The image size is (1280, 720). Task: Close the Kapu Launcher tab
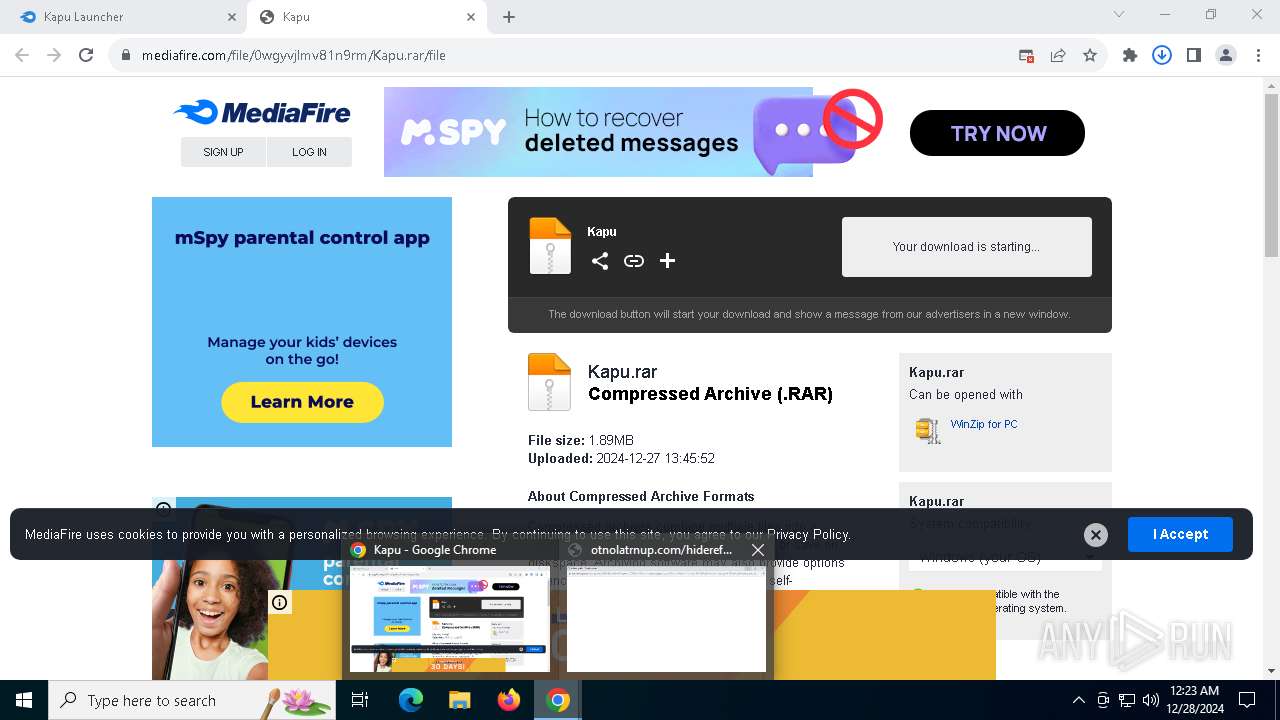[x=231, y=17]
